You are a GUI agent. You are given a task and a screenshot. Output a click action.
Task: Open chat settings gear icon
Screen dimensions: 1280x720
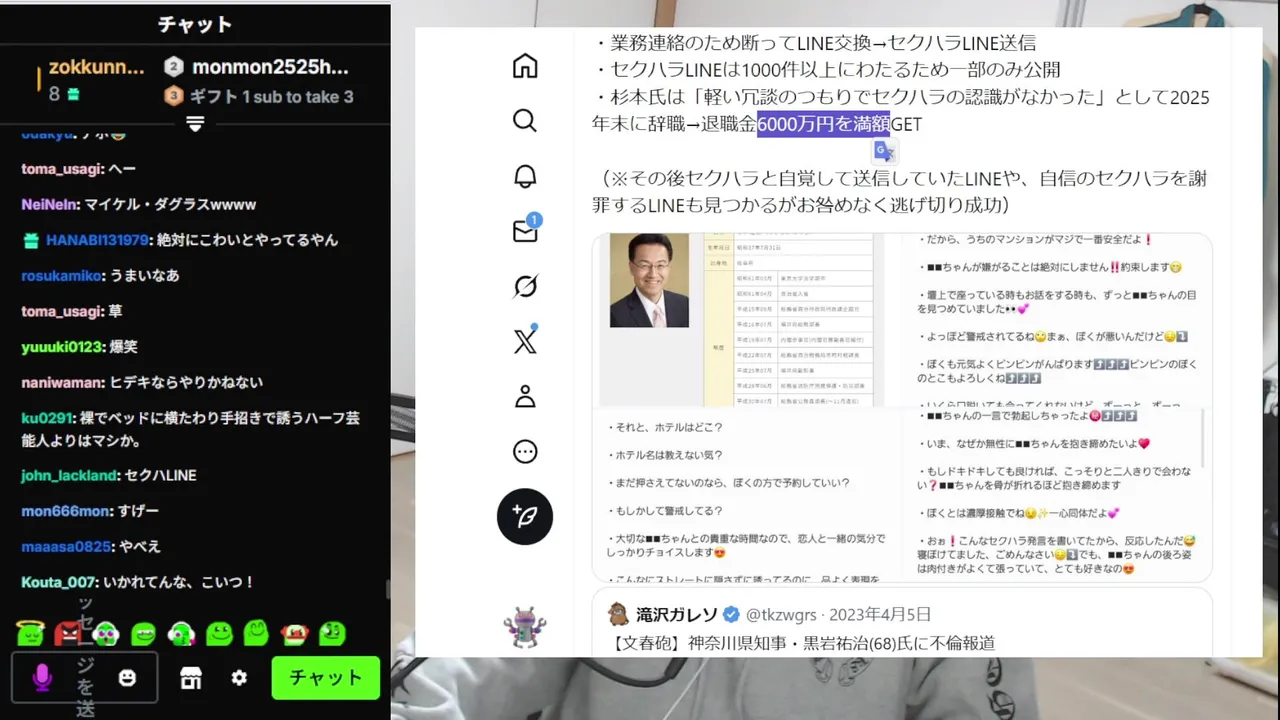[239, 677]
